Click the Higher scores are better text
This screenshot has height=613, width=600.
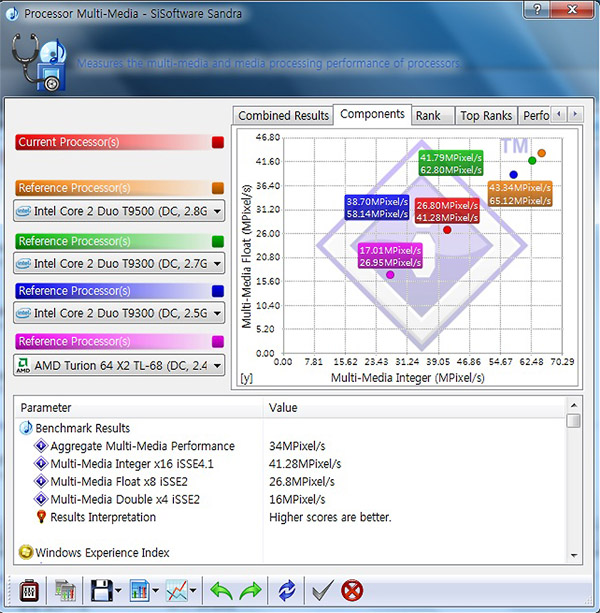tap(330, 517)
